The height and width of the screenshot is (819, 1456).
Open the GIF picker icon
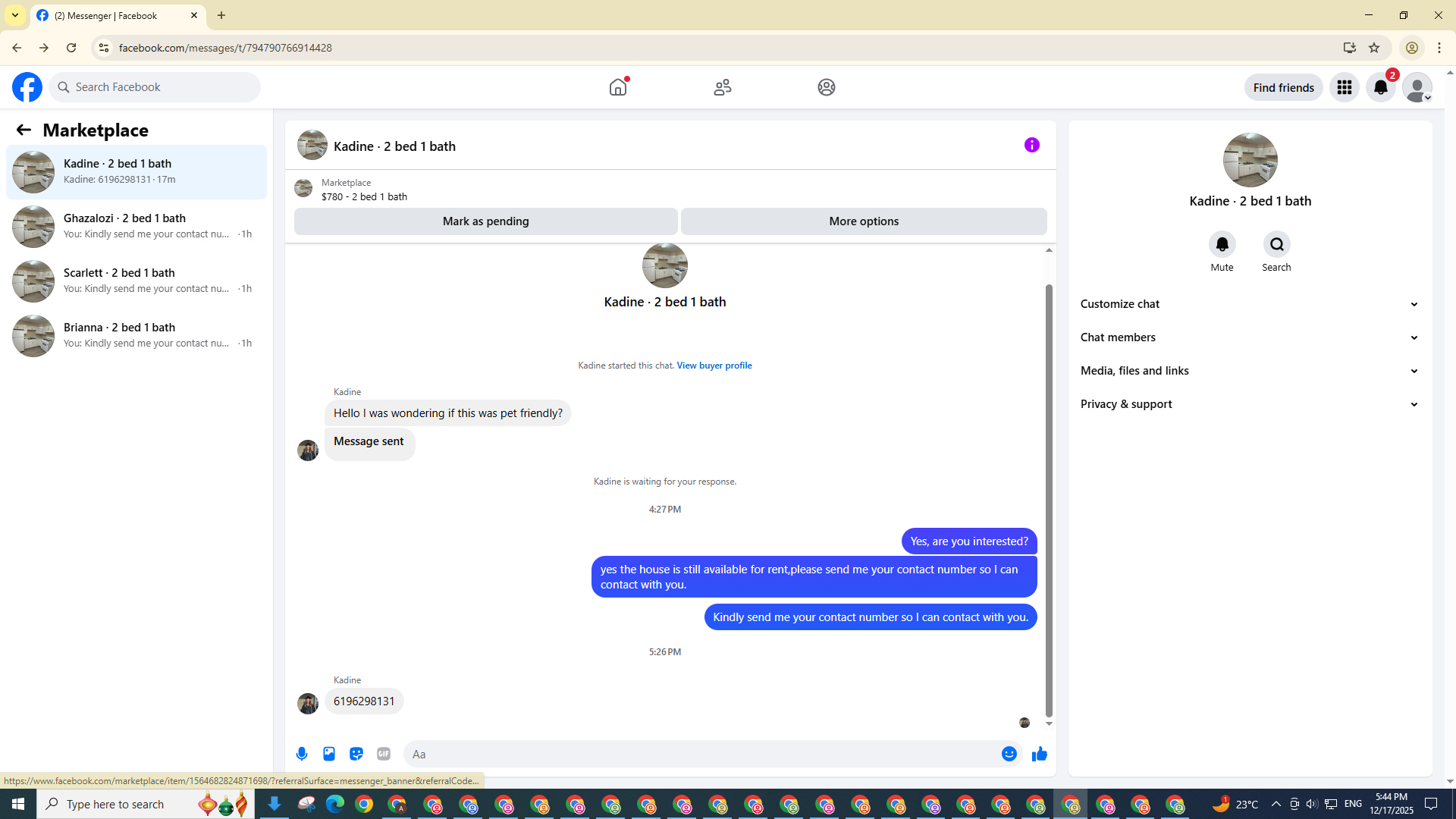384,754
